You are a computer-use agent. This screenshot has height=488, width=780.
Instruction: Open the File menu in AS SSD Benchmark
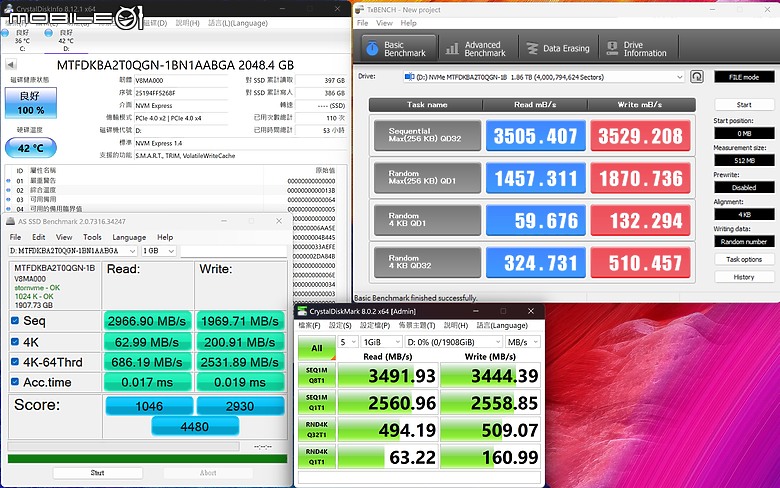pos(15,237)
